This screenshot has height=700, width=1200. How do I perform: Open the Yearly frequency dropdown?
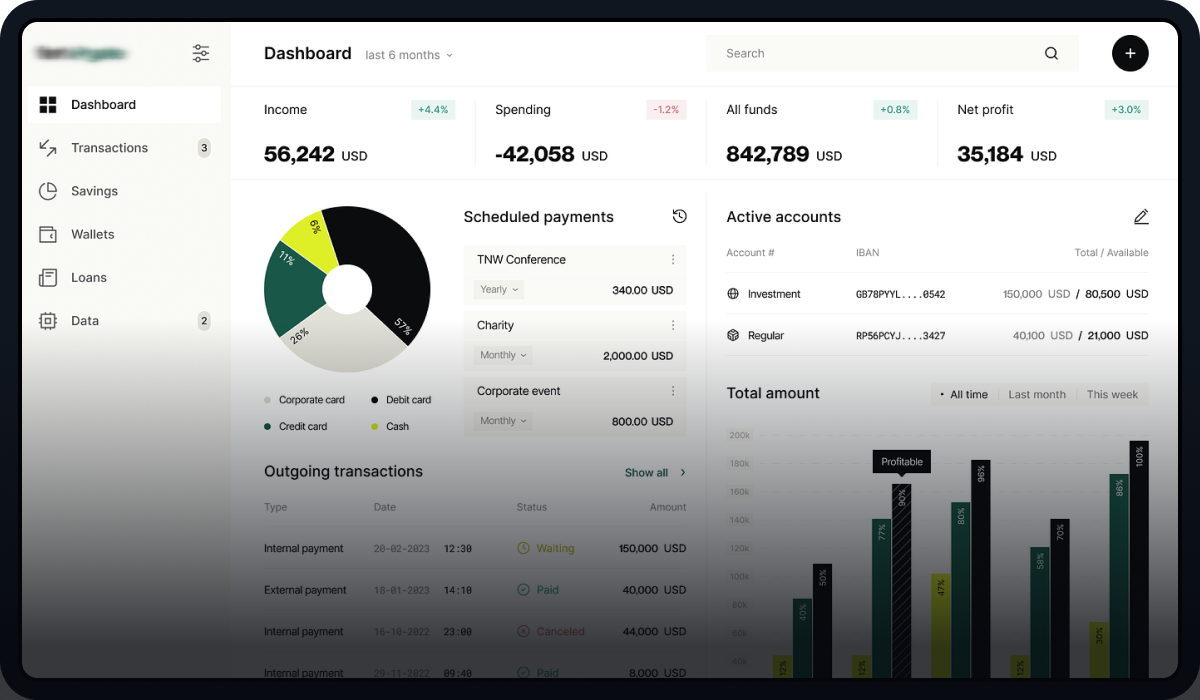pos(499,290)
